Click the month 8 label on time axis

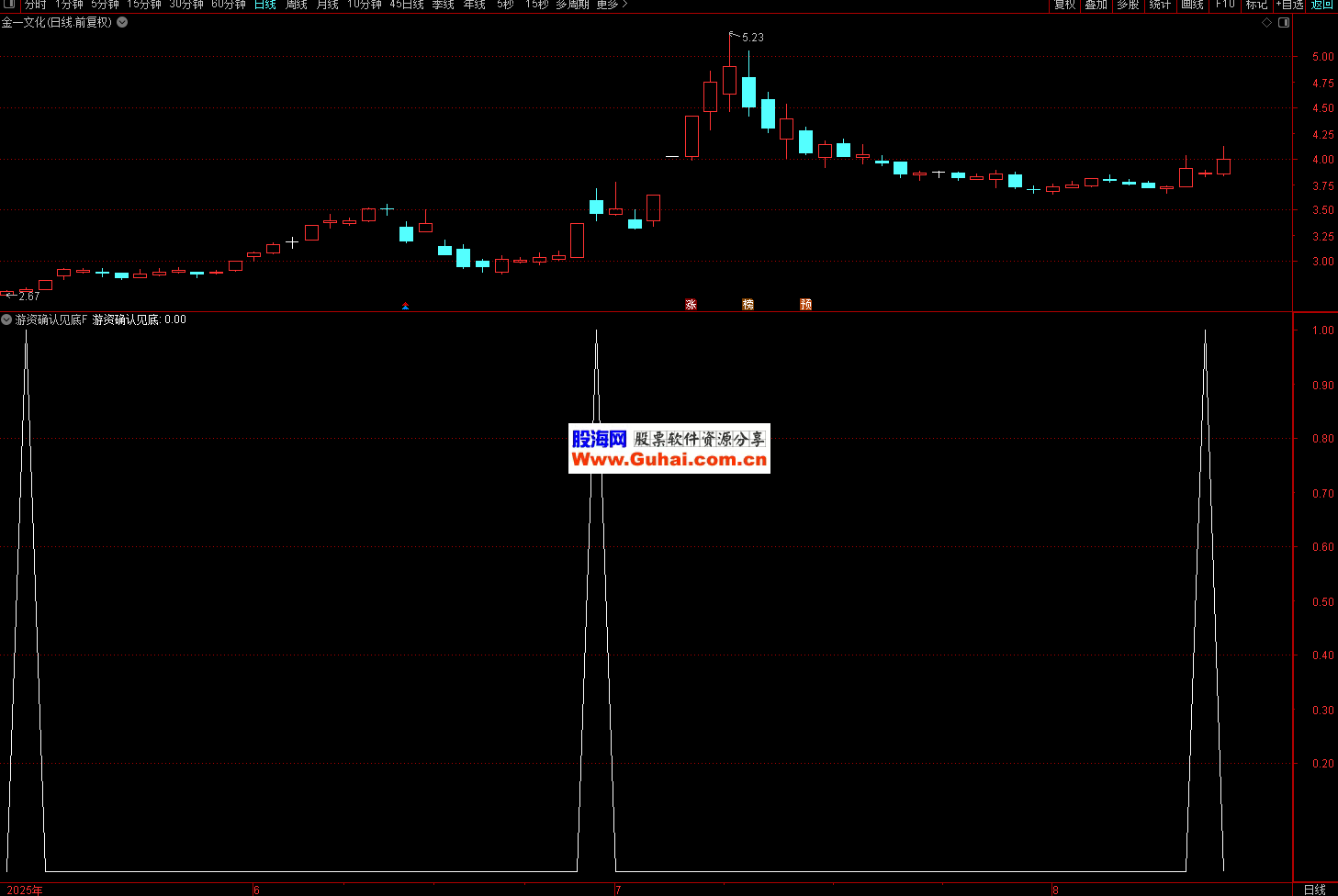pos(1055,890)
